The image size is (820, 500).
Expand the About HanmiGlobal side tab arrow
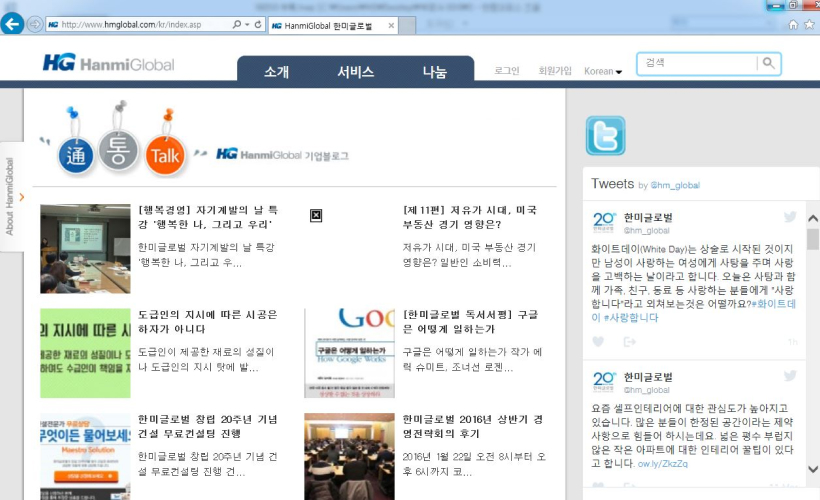21,197
